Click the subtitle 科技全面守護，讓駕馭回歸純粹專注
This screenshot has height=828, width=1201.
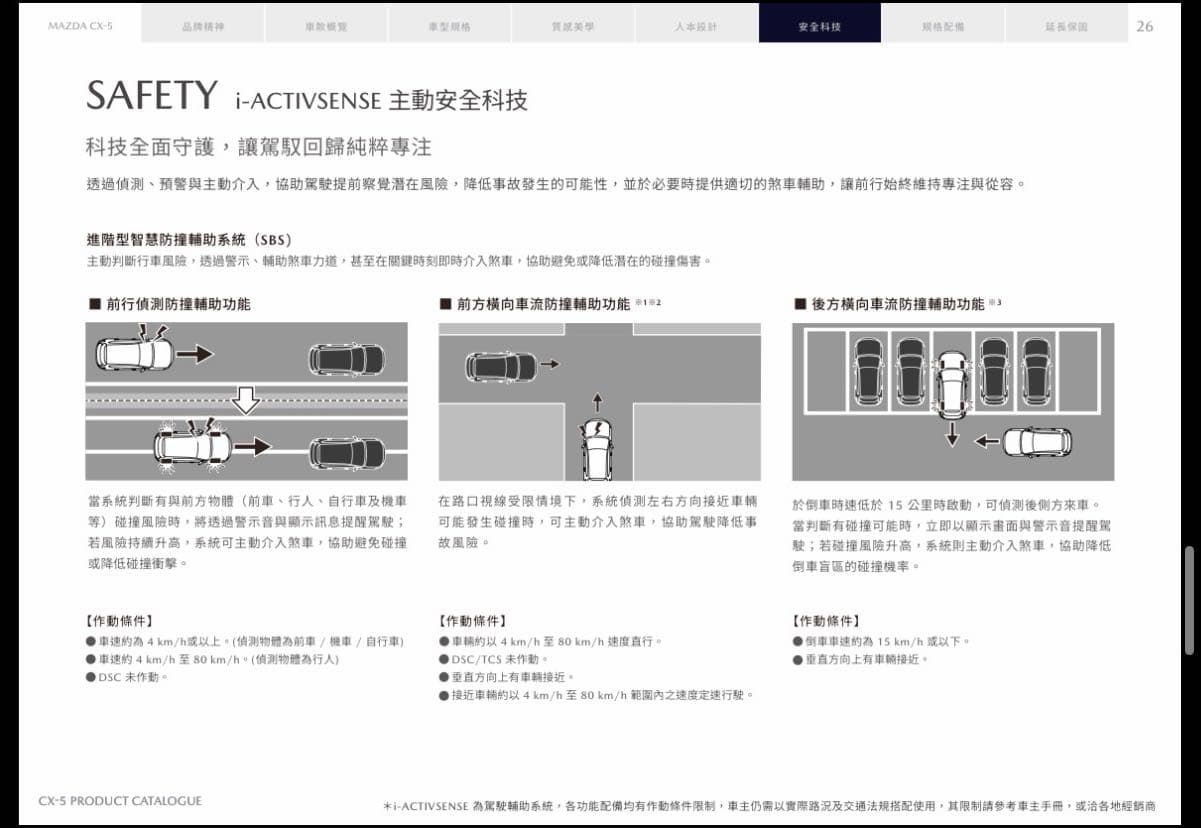point(258,147)
